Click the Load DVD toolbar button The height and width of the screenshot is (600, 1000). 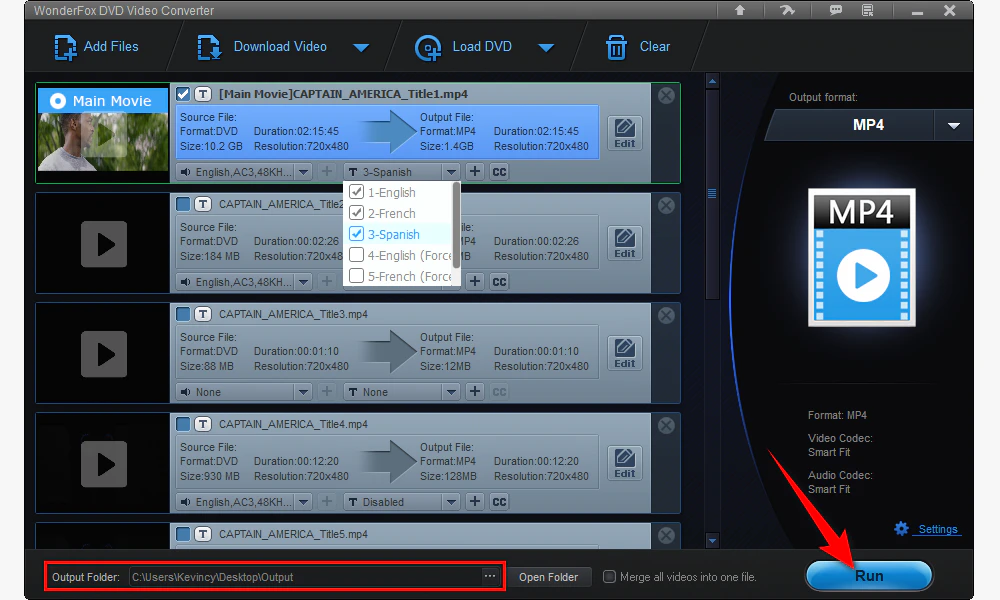point(464,47)
